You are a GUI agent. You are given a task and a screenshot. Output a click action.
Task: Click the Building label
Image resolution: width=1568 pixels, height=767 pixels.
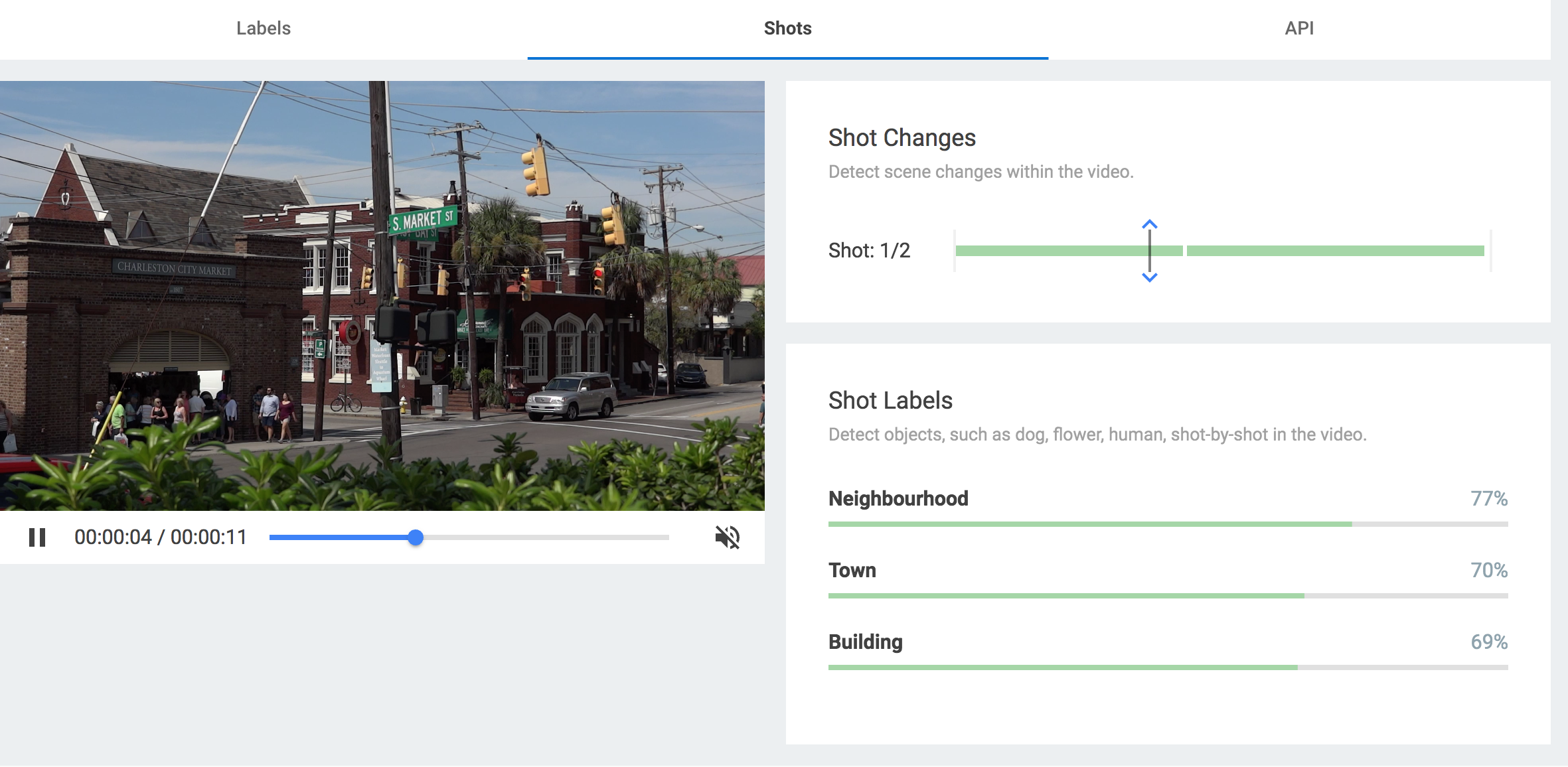coord(866,642)
